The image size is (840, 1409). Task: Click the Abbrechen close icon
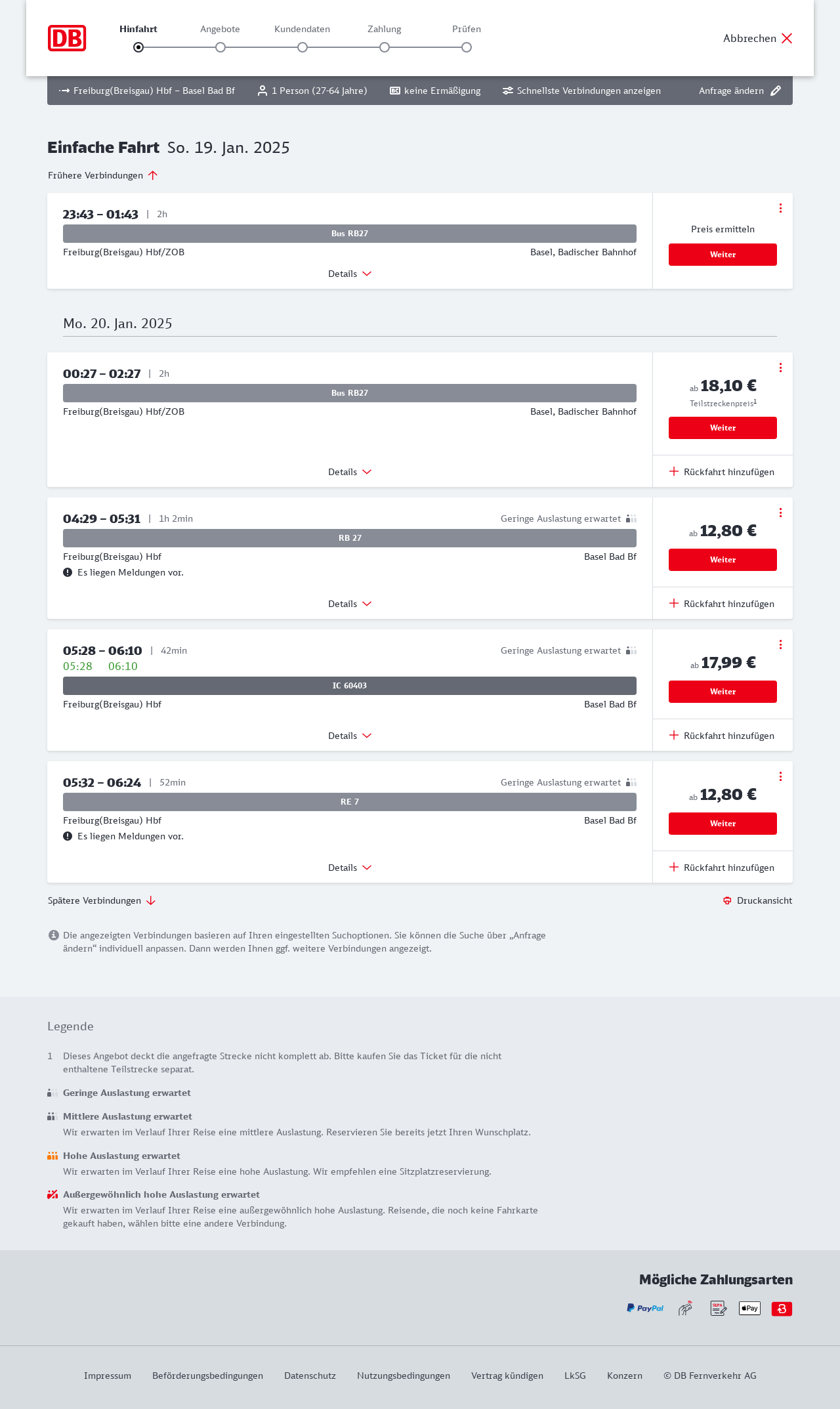coord(787,38)
